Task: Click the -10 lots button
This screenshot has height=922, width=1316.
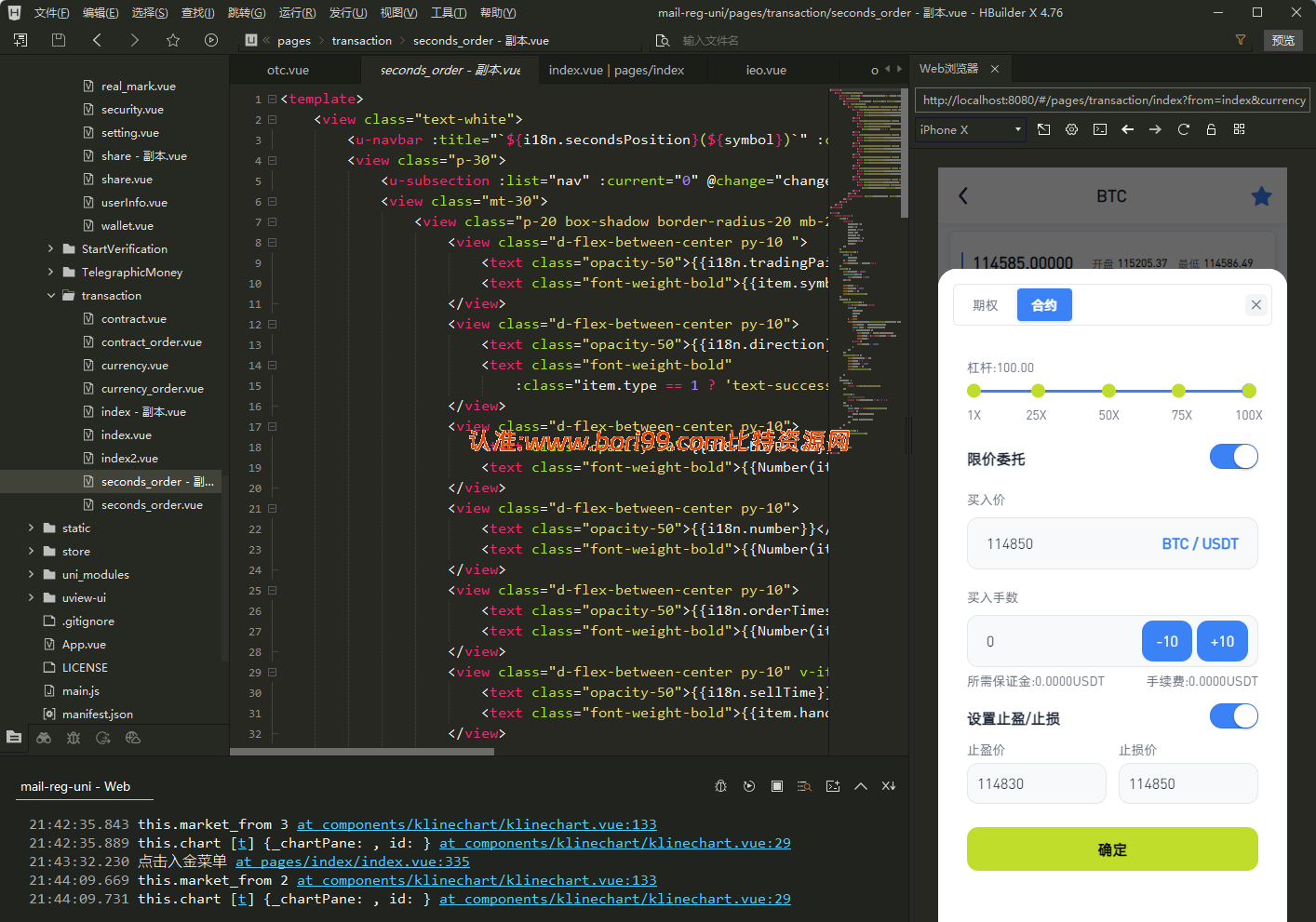Action: click(x=1167, y=641)
